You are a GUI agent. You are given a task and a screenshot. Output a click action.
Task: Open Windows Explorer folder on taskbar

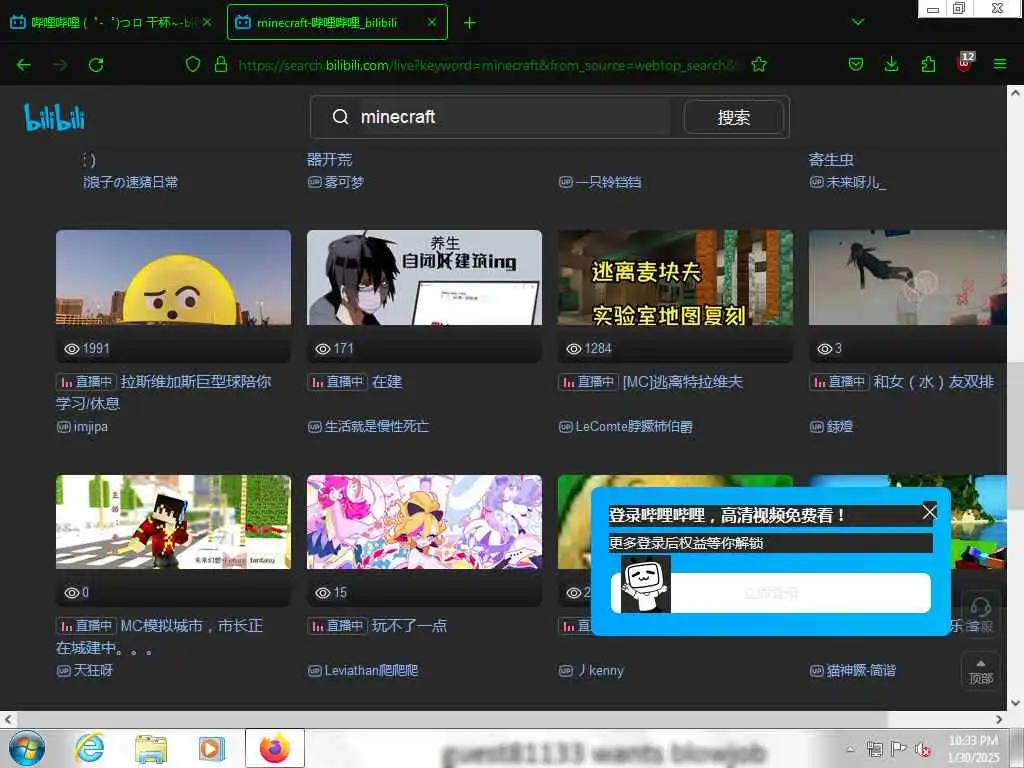click(x=151, y=748)
